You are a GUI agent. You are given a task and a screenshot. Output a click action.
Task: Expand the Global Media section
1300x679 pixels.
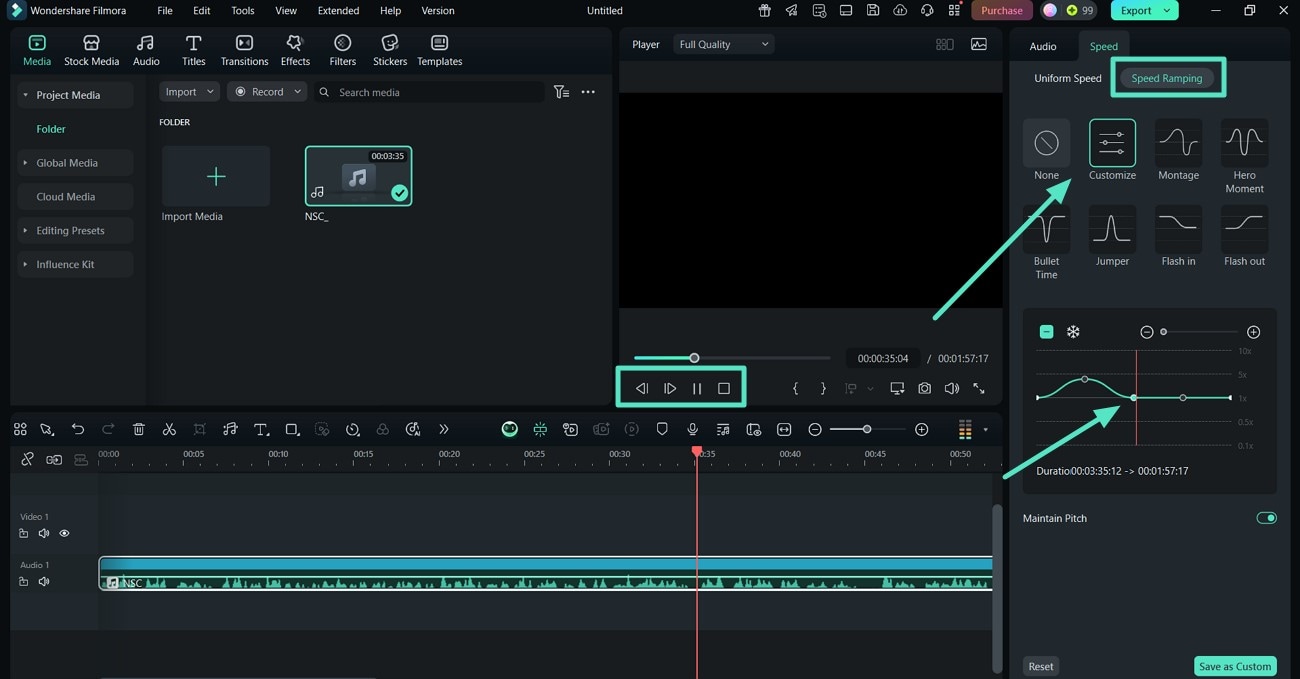[26, 163]
